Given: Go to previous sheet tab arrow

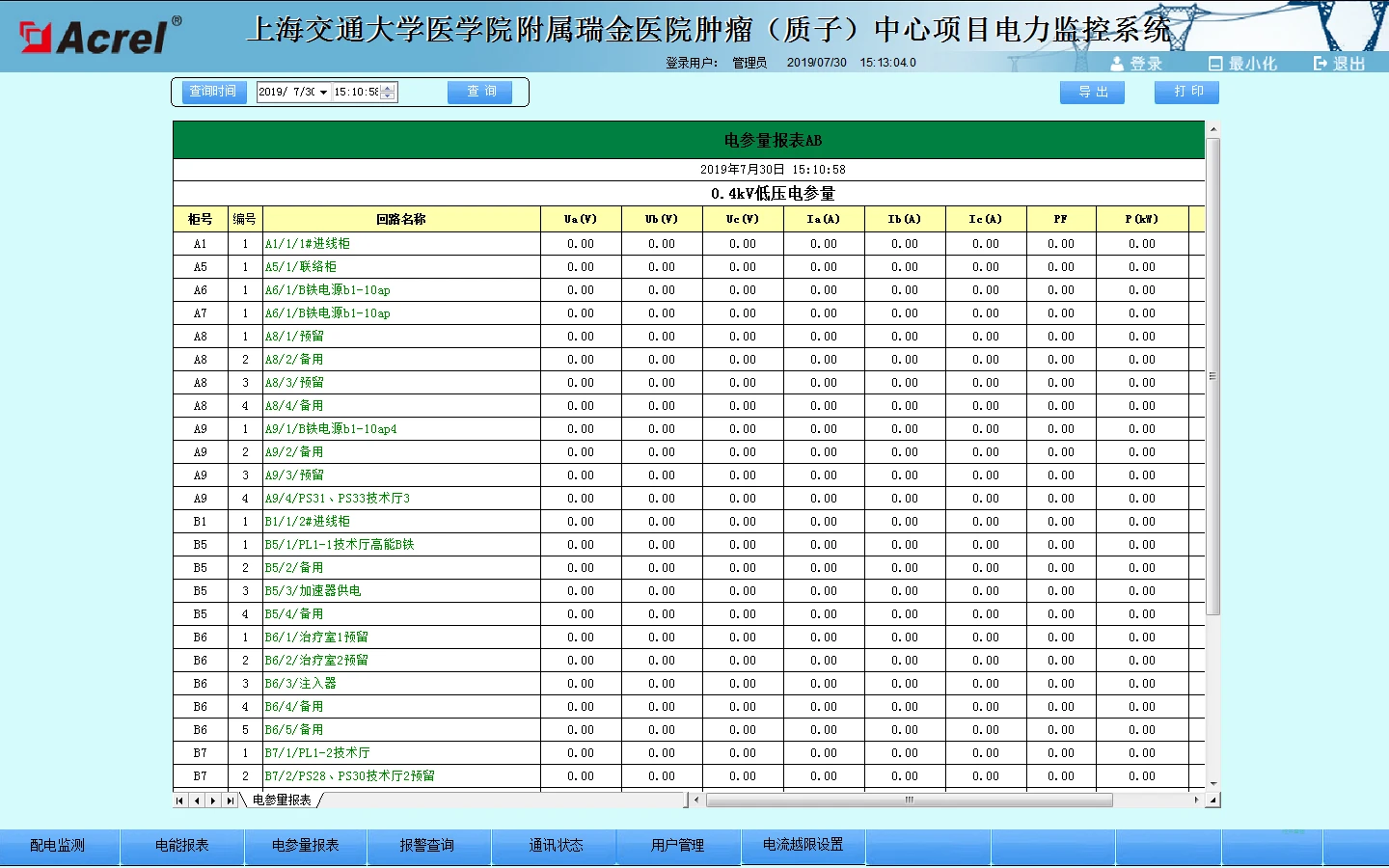Looking at the screenshot, I should point(197,800).
